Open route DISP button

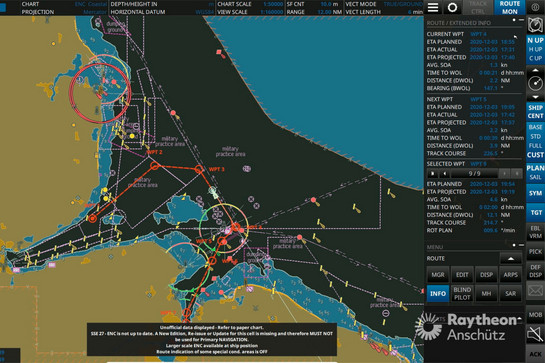pyautogui.click(x=486, y=275)
